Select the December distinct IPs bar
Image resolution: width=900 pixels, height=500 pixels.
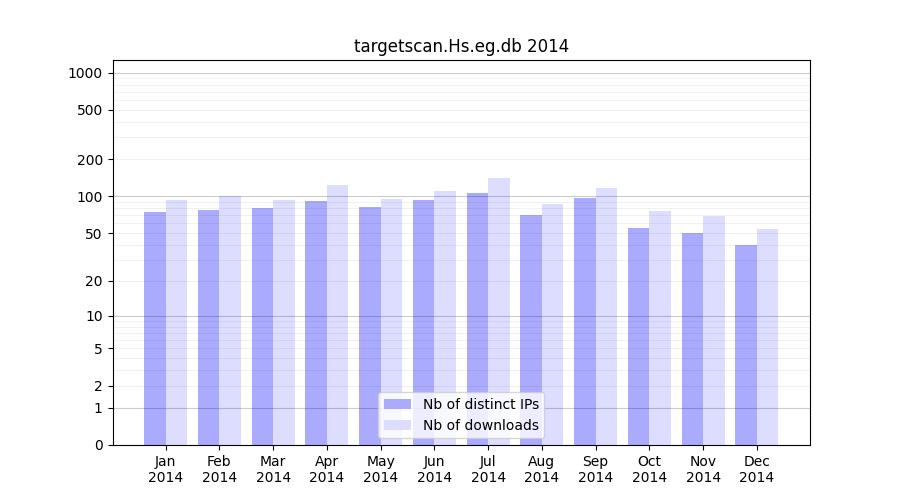pyautogui.click(x=746, y=345)
